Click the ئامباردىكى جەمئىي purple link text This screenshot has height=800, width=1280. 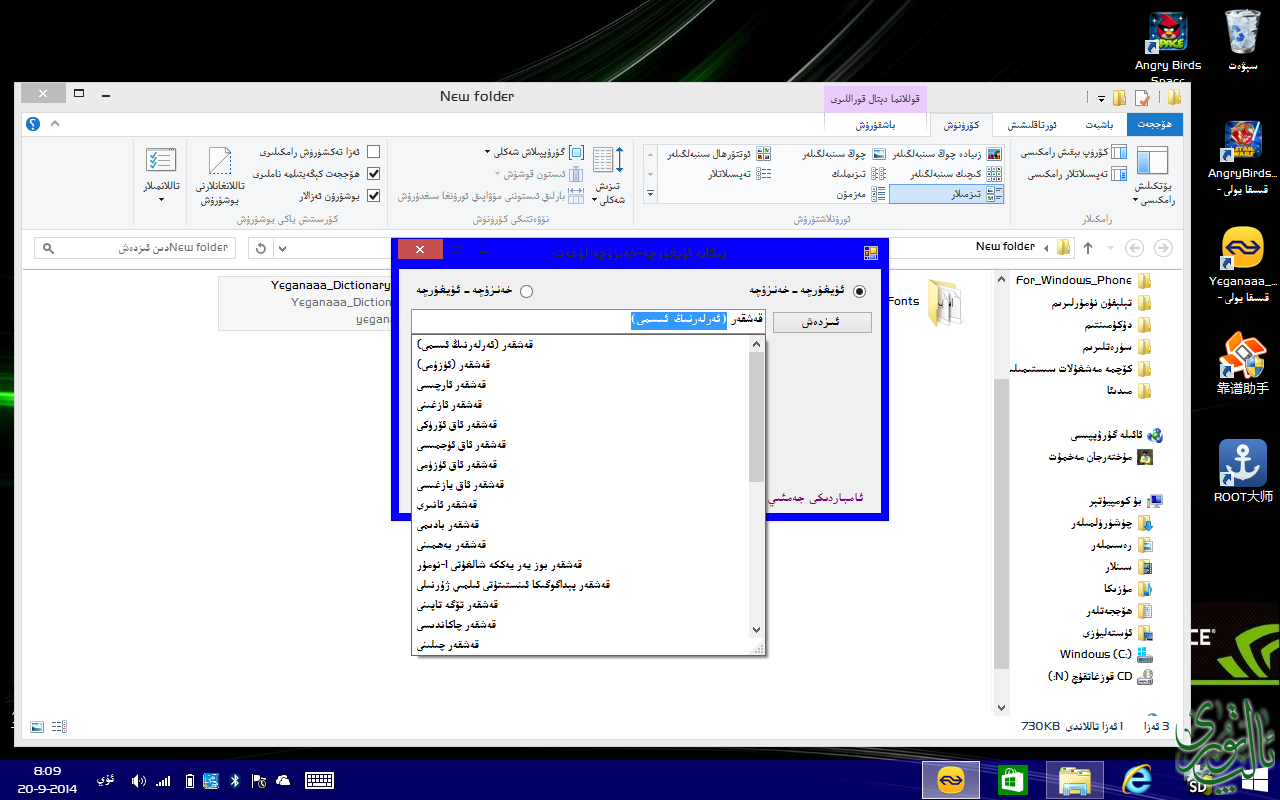point(815,497)
